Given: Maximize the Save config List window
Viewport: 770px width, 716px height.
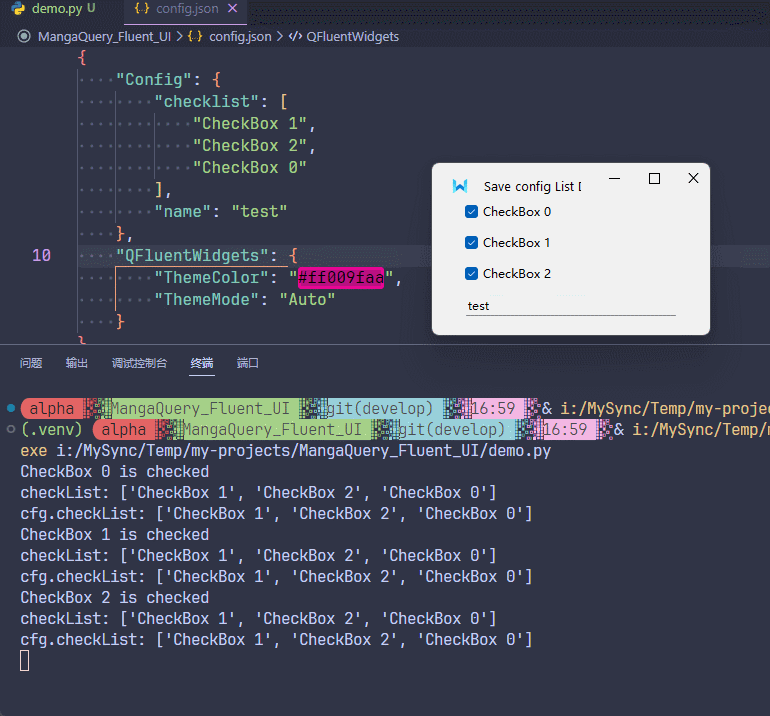Looking at the screenshot, I should (x=654, y=179).
